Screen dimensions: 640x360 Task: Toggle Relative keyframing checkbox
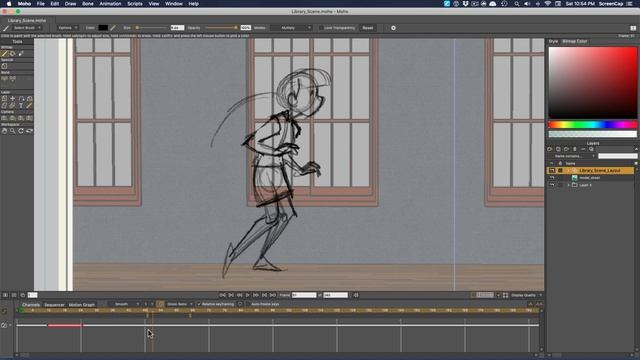pos(199,304)
